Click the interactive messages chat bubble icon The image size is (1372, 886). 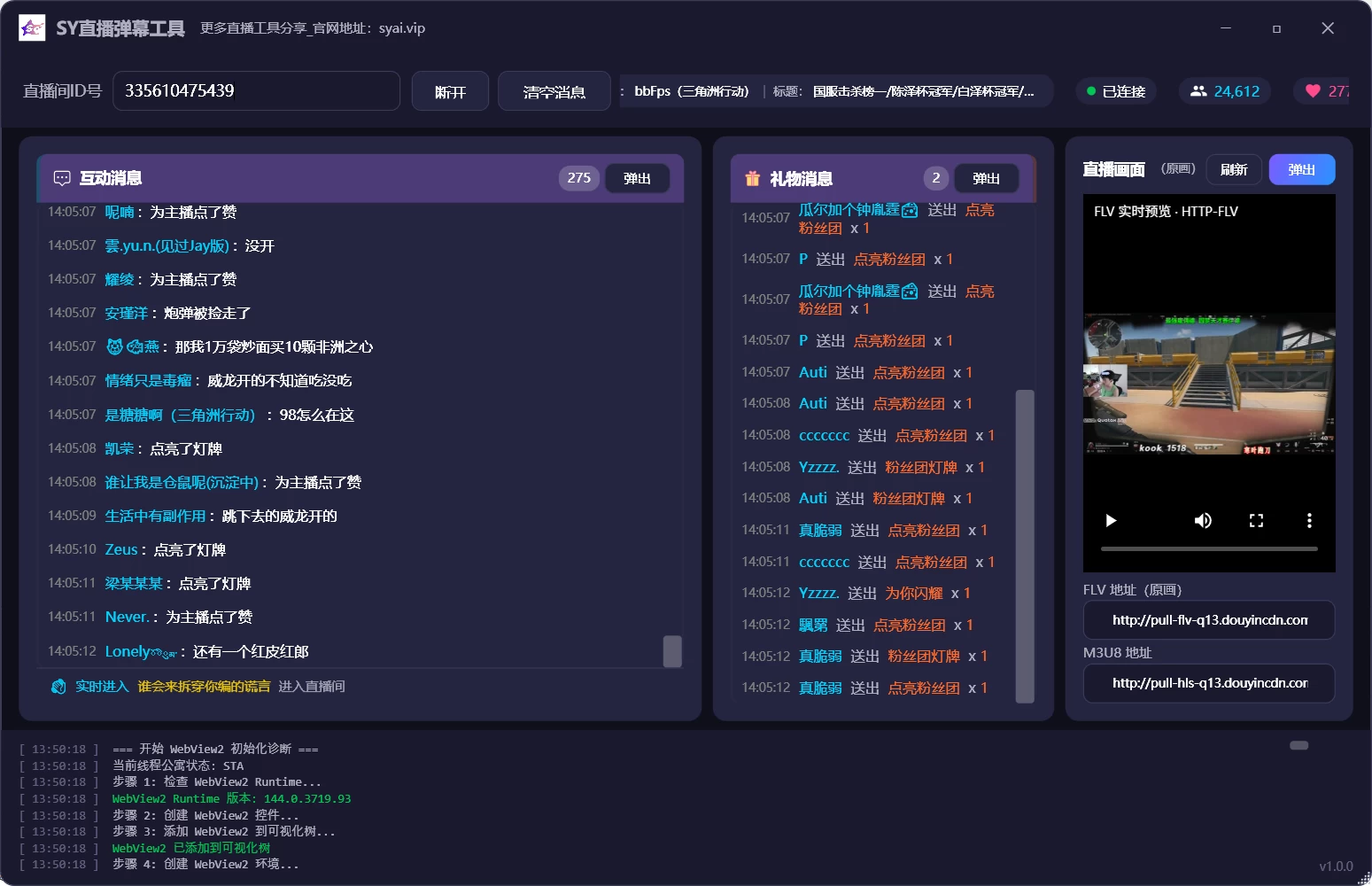62,178
